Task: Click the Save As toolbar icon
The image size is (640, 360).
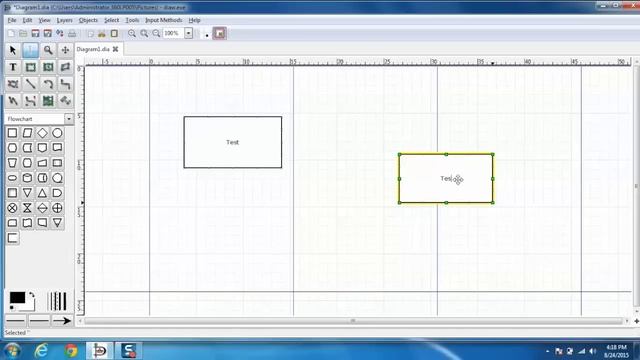Action: pyautogui.click(x=48, y=33)
